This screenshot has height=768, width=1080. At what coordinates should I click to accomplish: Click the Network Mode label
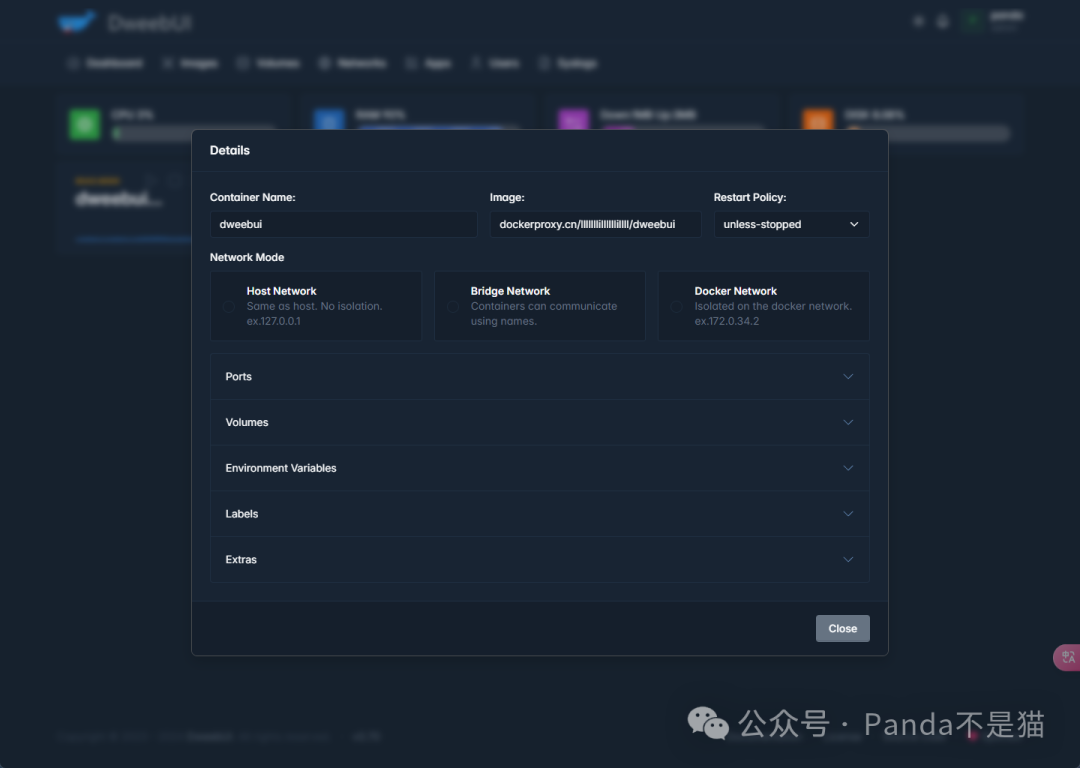coord(247,257)
